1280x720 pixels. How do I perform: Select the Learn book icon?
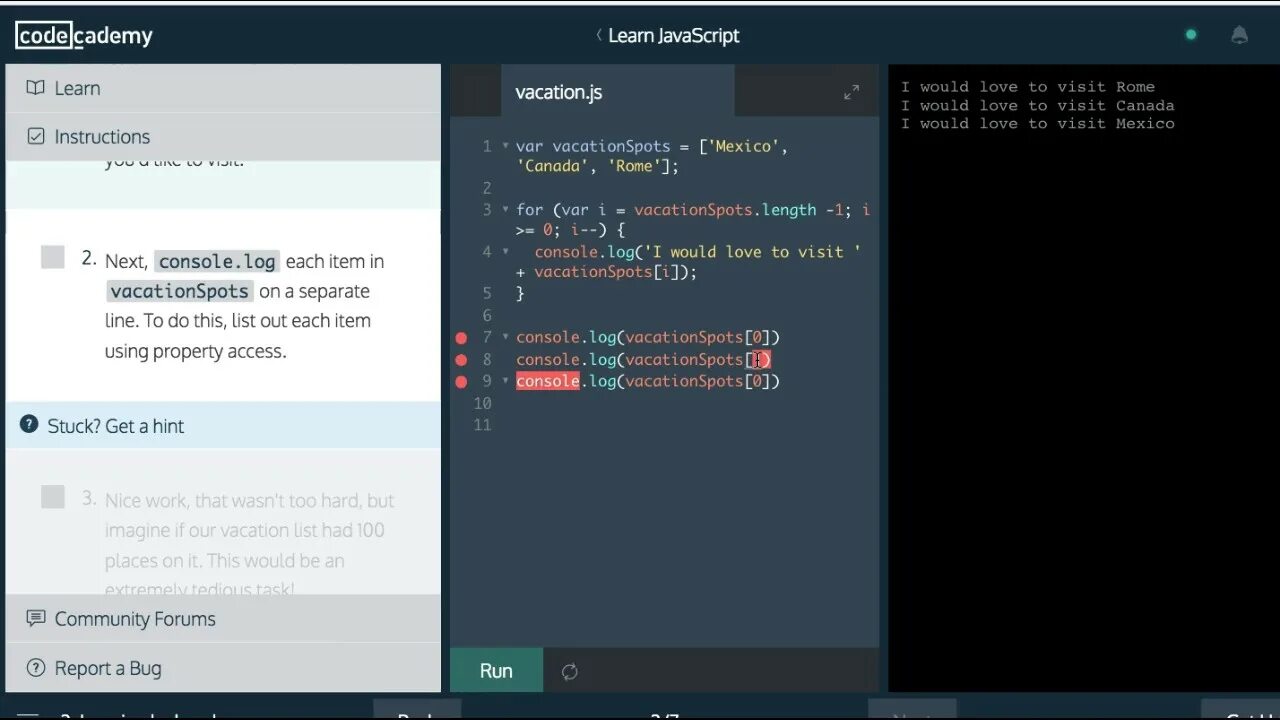pos(36,88)
